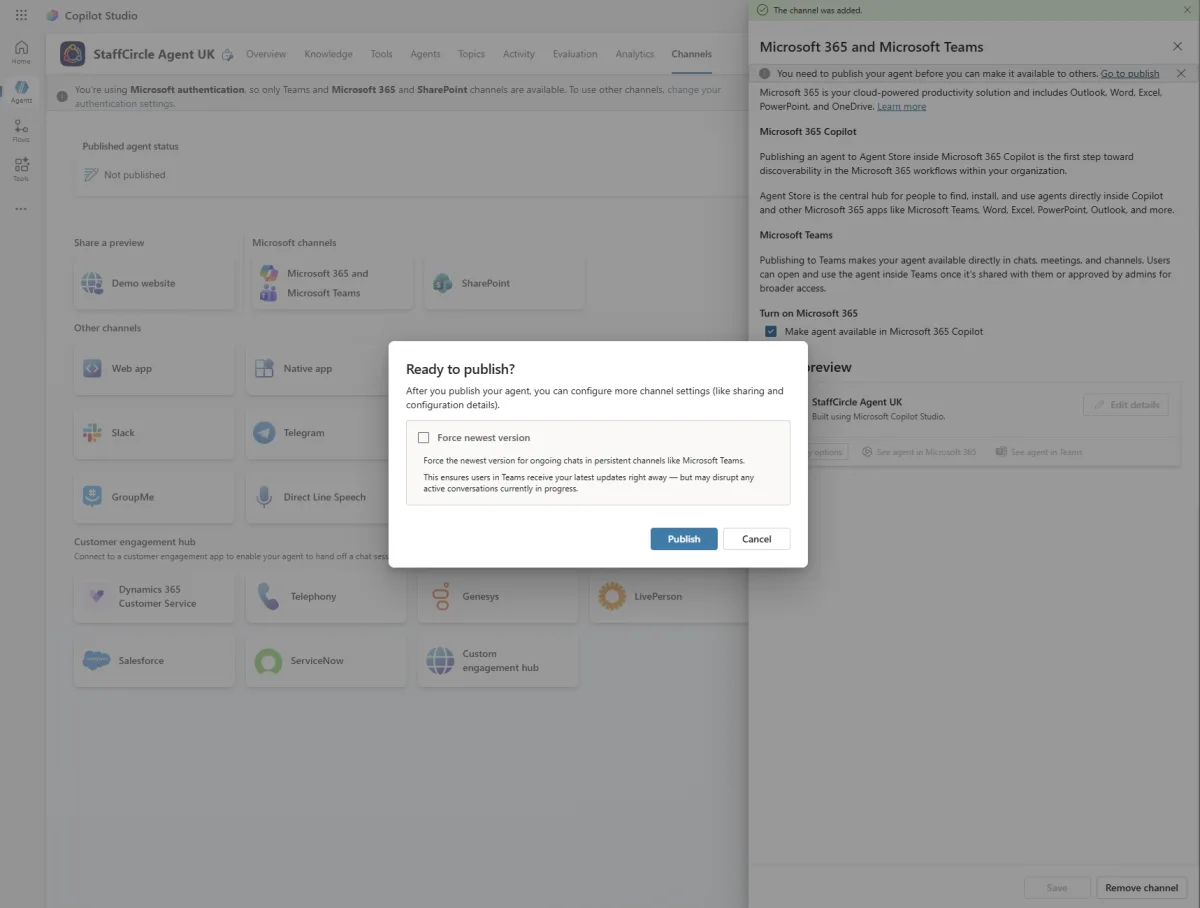Open the Salesforce engagement tile
This screenshot has width=1200, height=908.
pos(154,661)
